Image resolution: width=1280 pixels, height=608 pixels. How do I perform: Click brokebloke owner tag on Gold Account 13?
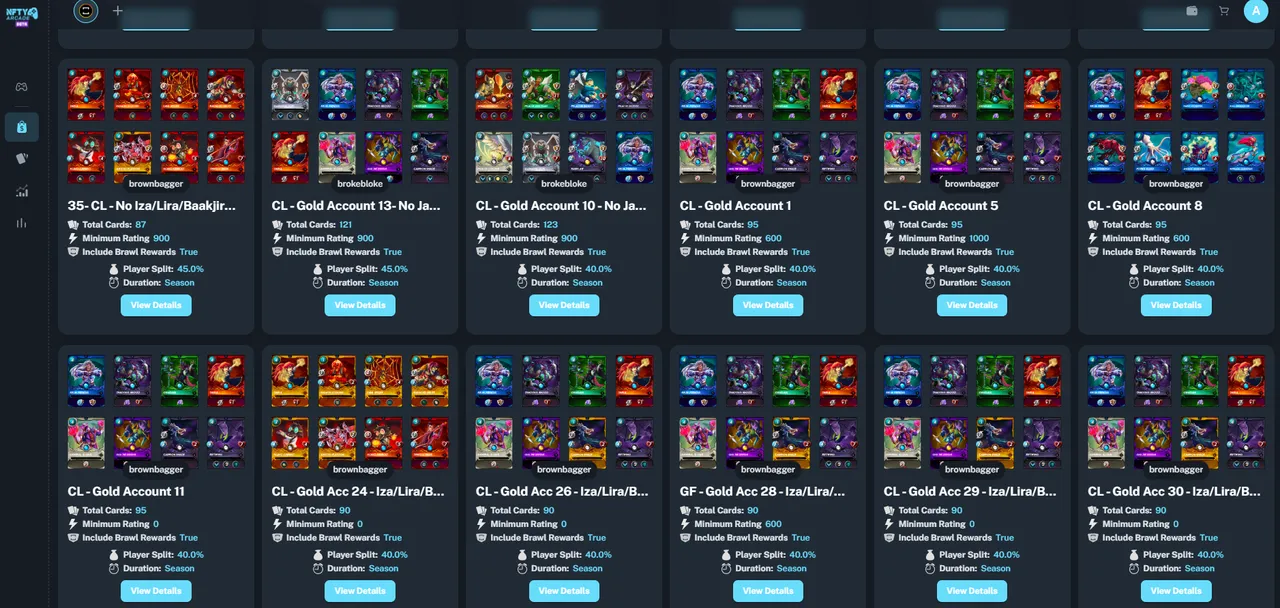[360, 183]
